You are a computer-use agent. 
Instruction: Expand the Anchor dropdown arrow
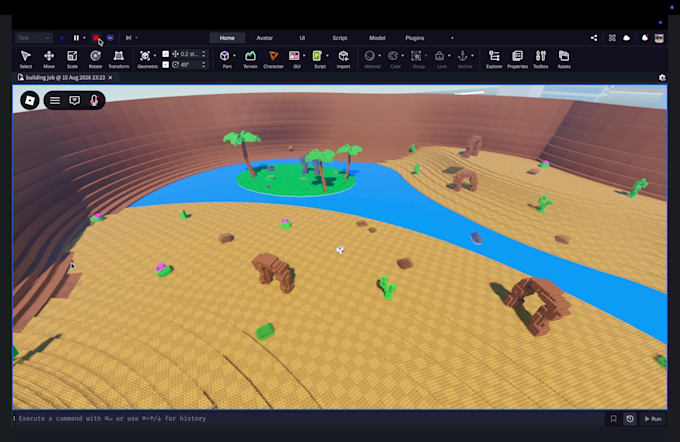click(472, 56)
